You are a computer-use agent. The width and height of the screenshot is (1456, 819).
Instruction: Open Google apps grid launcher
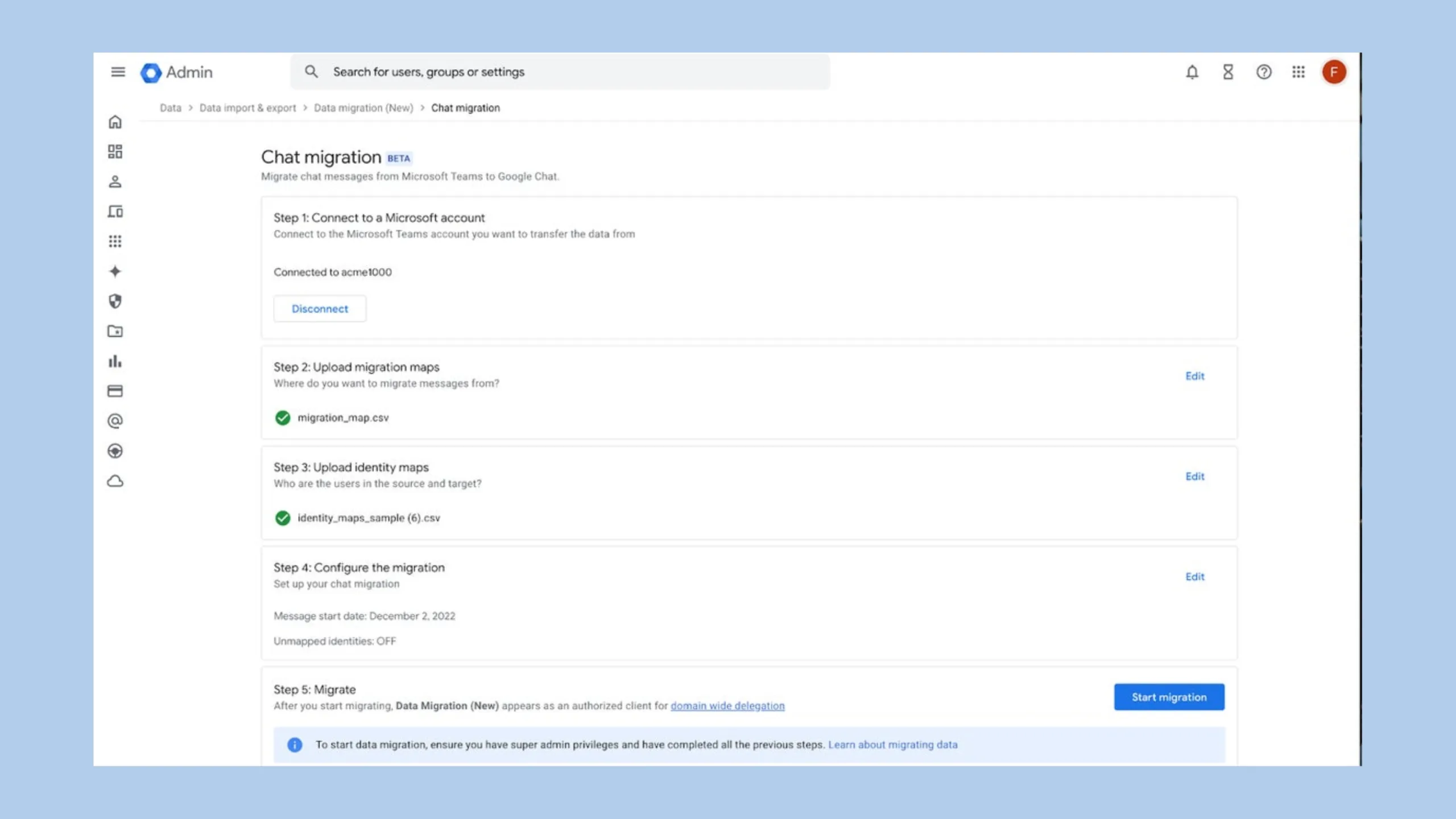point(1298,72)
